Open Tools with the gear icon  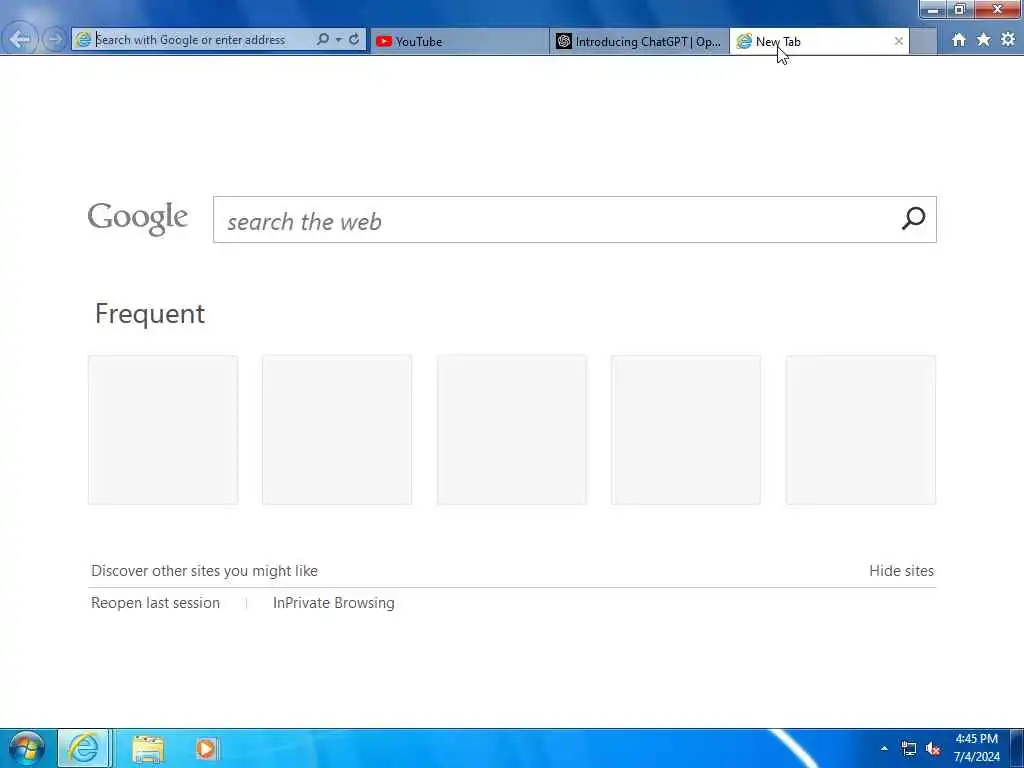[1008, 39]
